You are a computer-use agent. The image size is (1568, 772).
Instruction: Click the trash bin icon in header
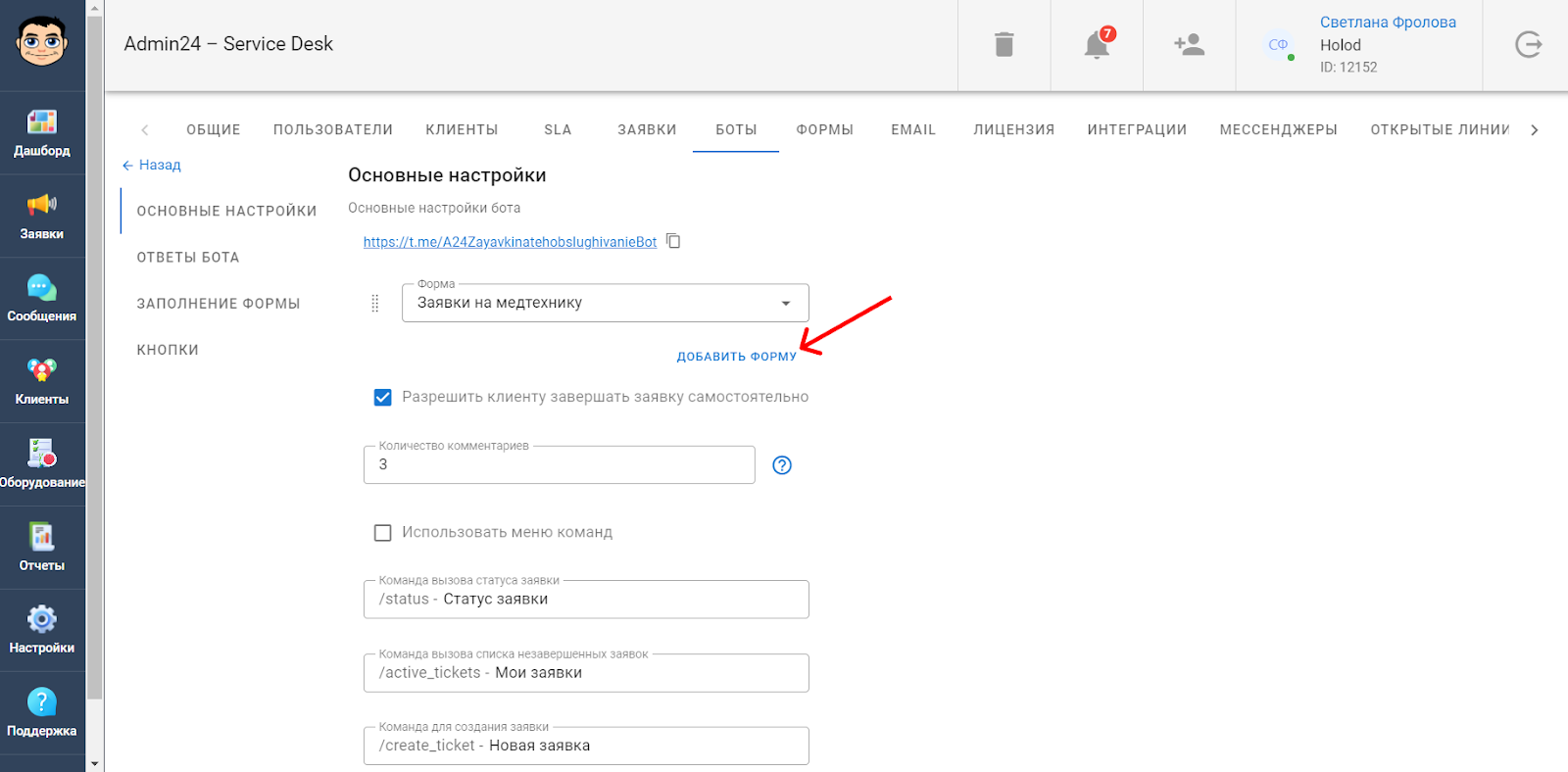click(1004, 45)
